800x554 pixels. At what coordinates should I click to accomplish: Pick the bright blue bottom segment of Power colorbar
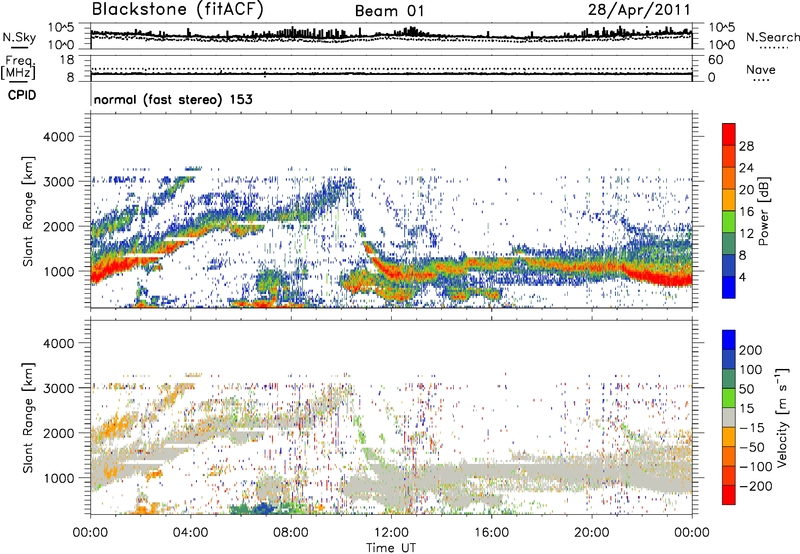pos(729,288)
